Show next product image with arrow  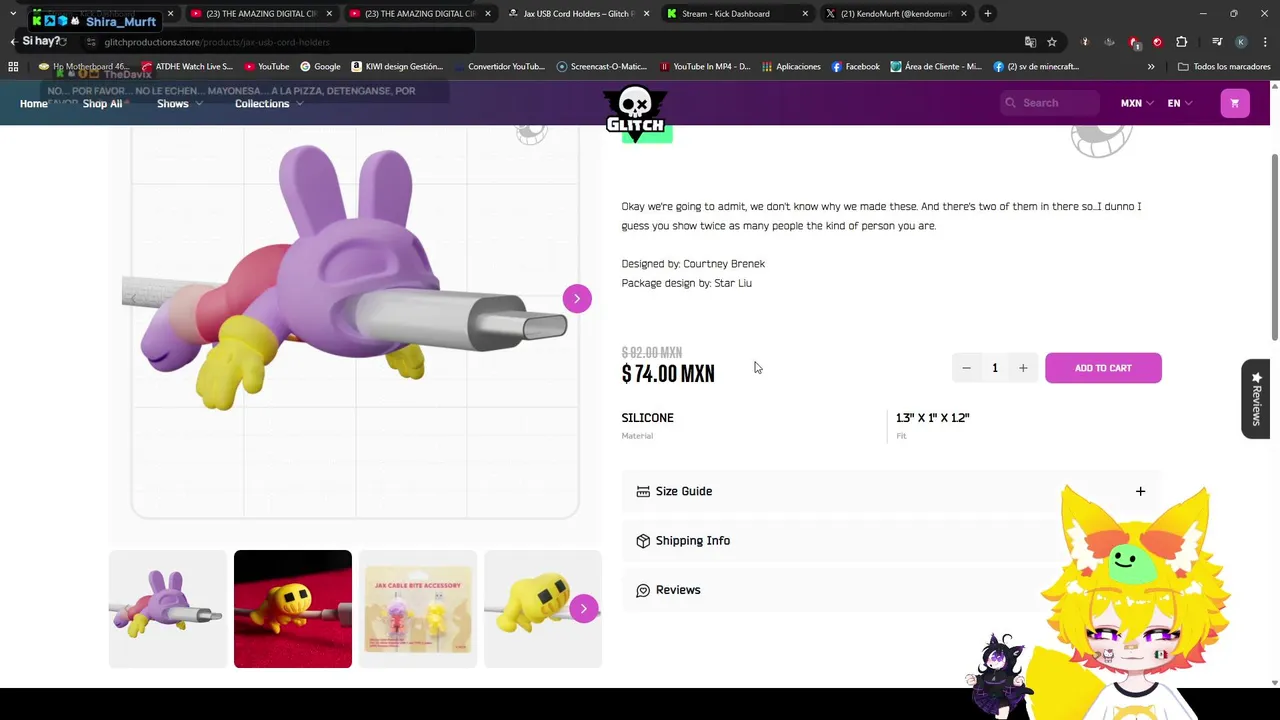(577, 298)
